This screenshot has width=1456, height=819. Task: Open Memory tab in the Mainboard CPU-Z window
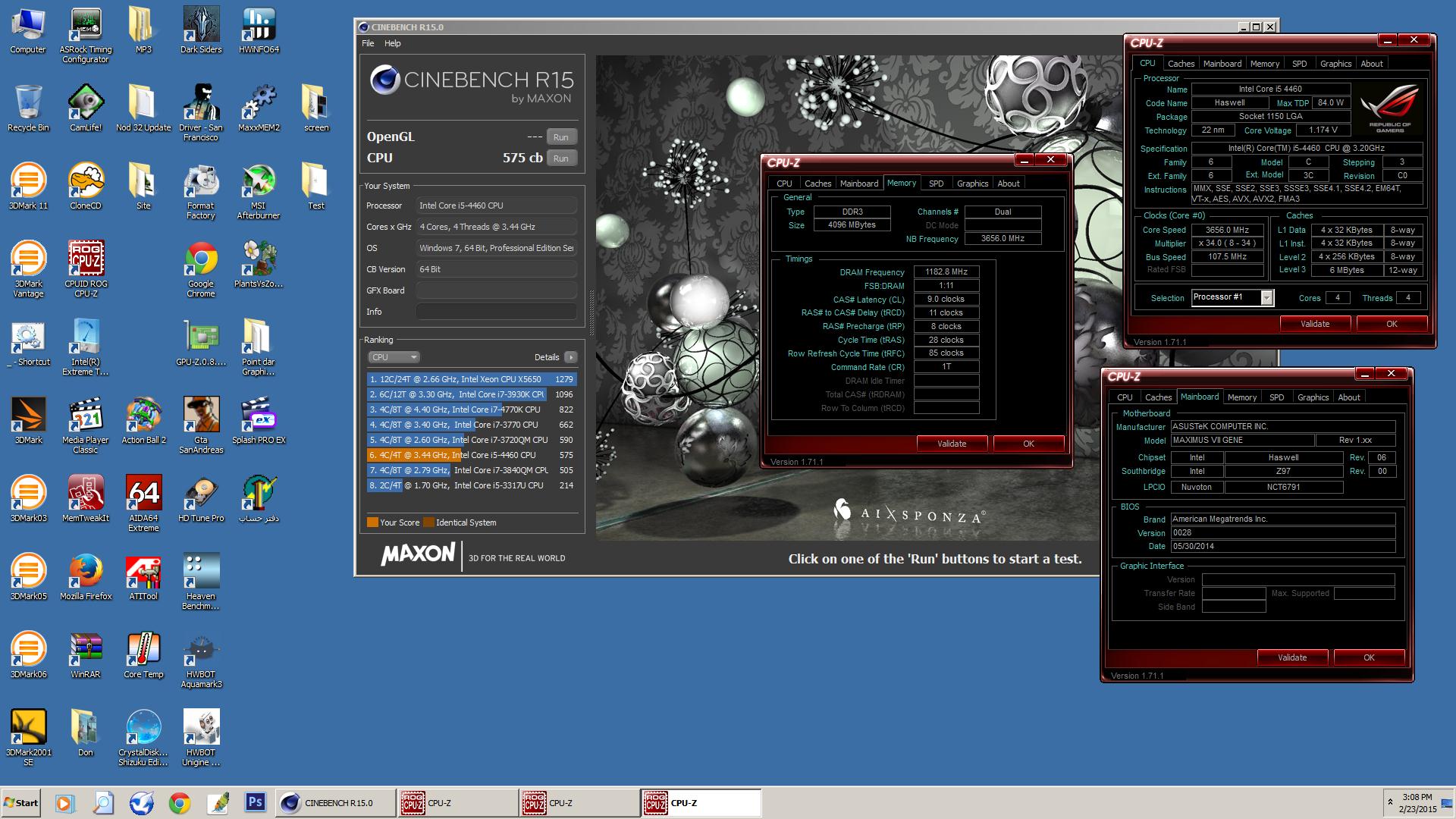pos(1242,397)
